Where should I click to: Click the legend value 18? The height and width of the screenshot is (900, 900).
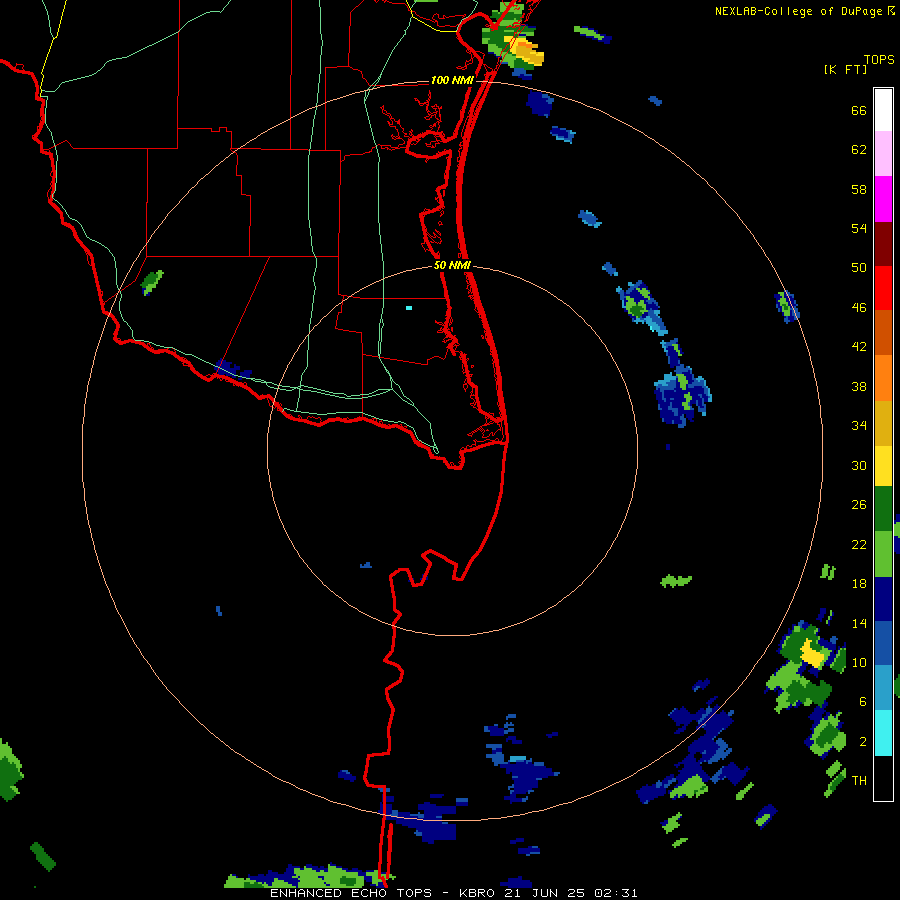click(859, 584)
